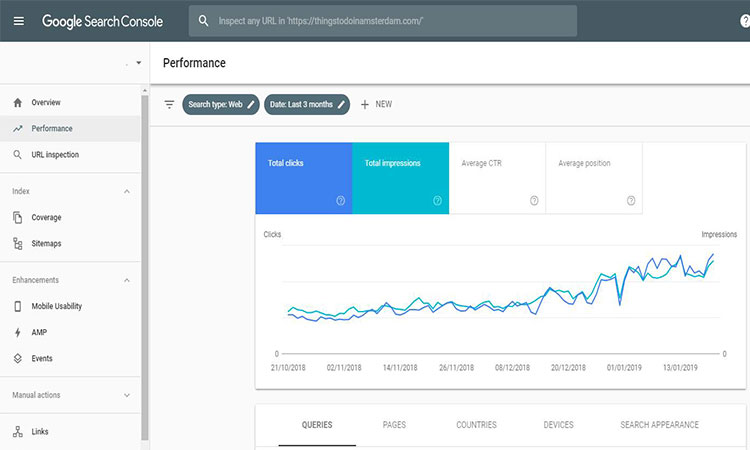The width and height of the screenshot is (750, 450).
Task: Open the property selector dropdown arrow
Action: [x=138, y=63]
